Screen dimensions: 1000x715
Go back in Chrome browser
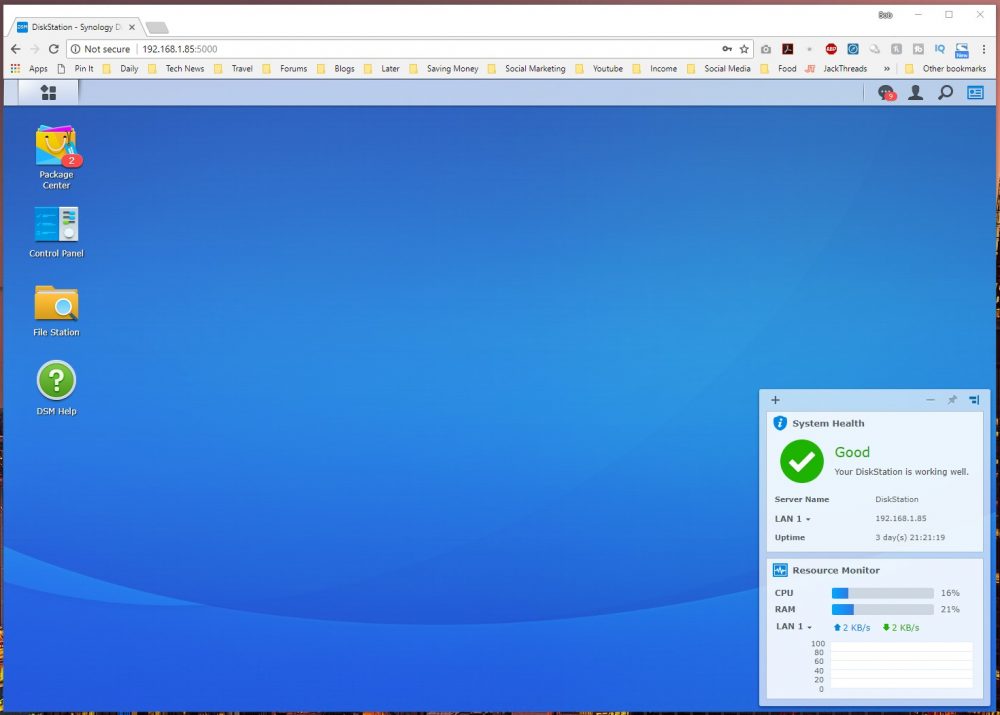[x=15, y=49]
